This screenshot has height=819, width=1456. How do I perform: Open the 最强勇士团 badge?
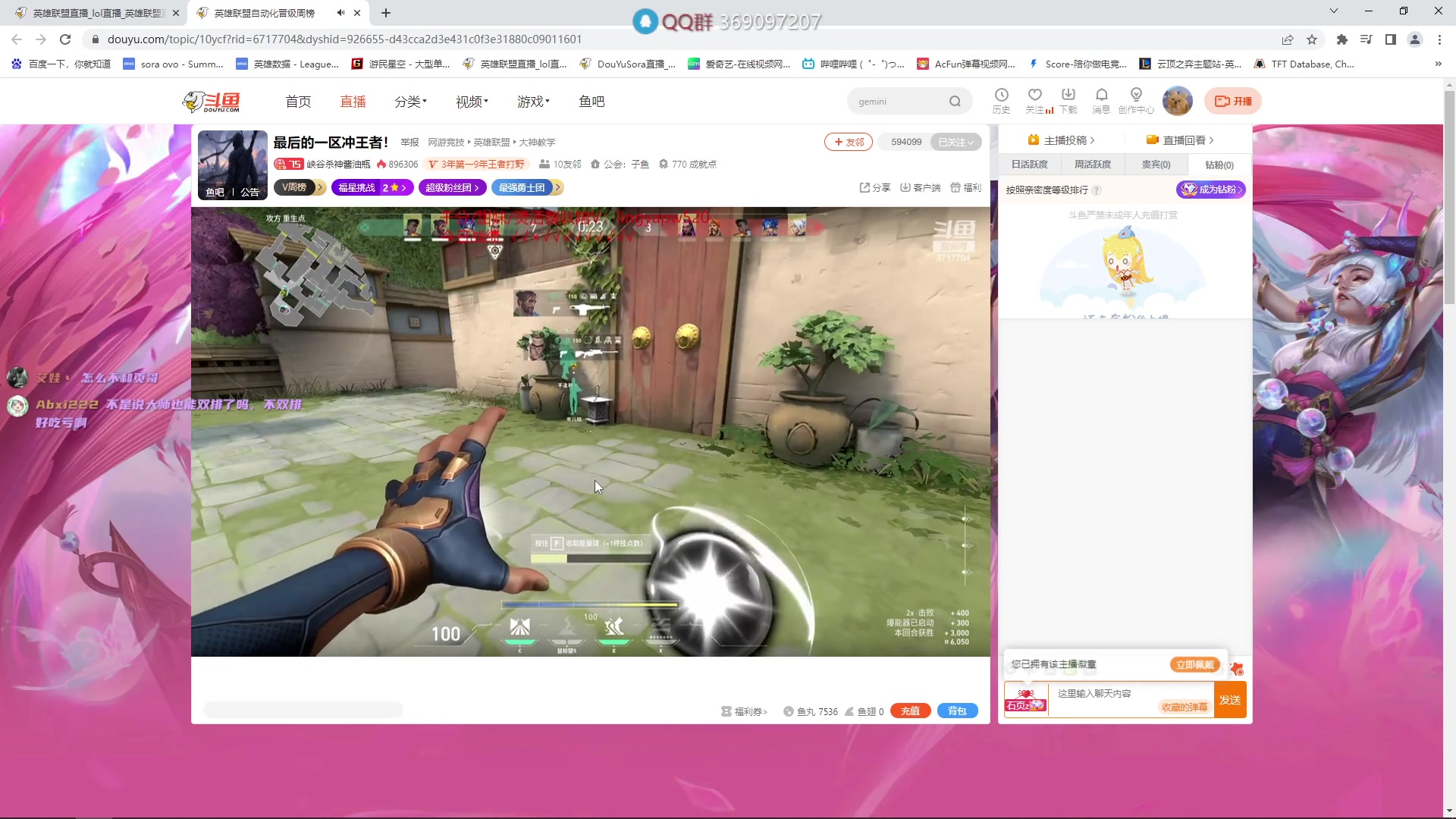click(527, 187)
